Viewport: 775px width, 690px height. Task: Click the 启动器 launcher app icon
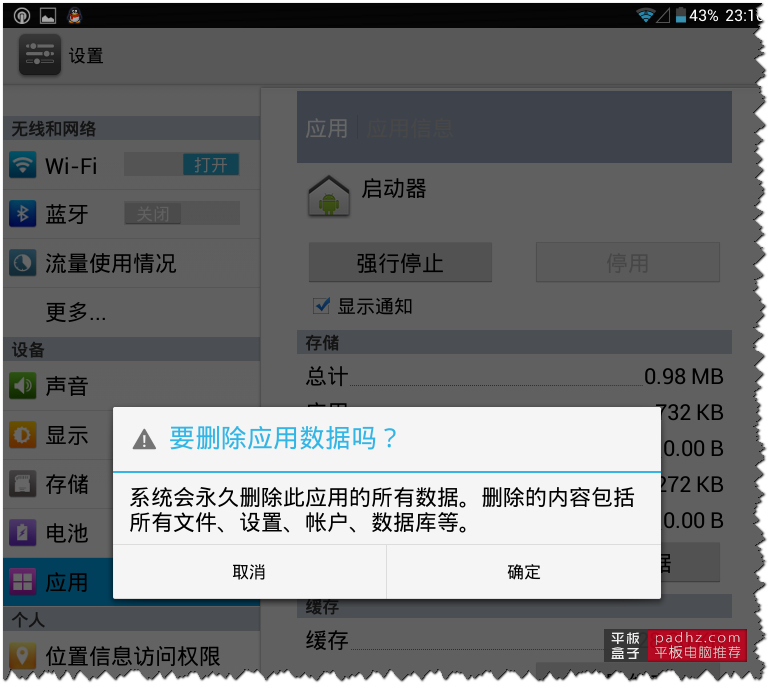[x=331, y=198]
